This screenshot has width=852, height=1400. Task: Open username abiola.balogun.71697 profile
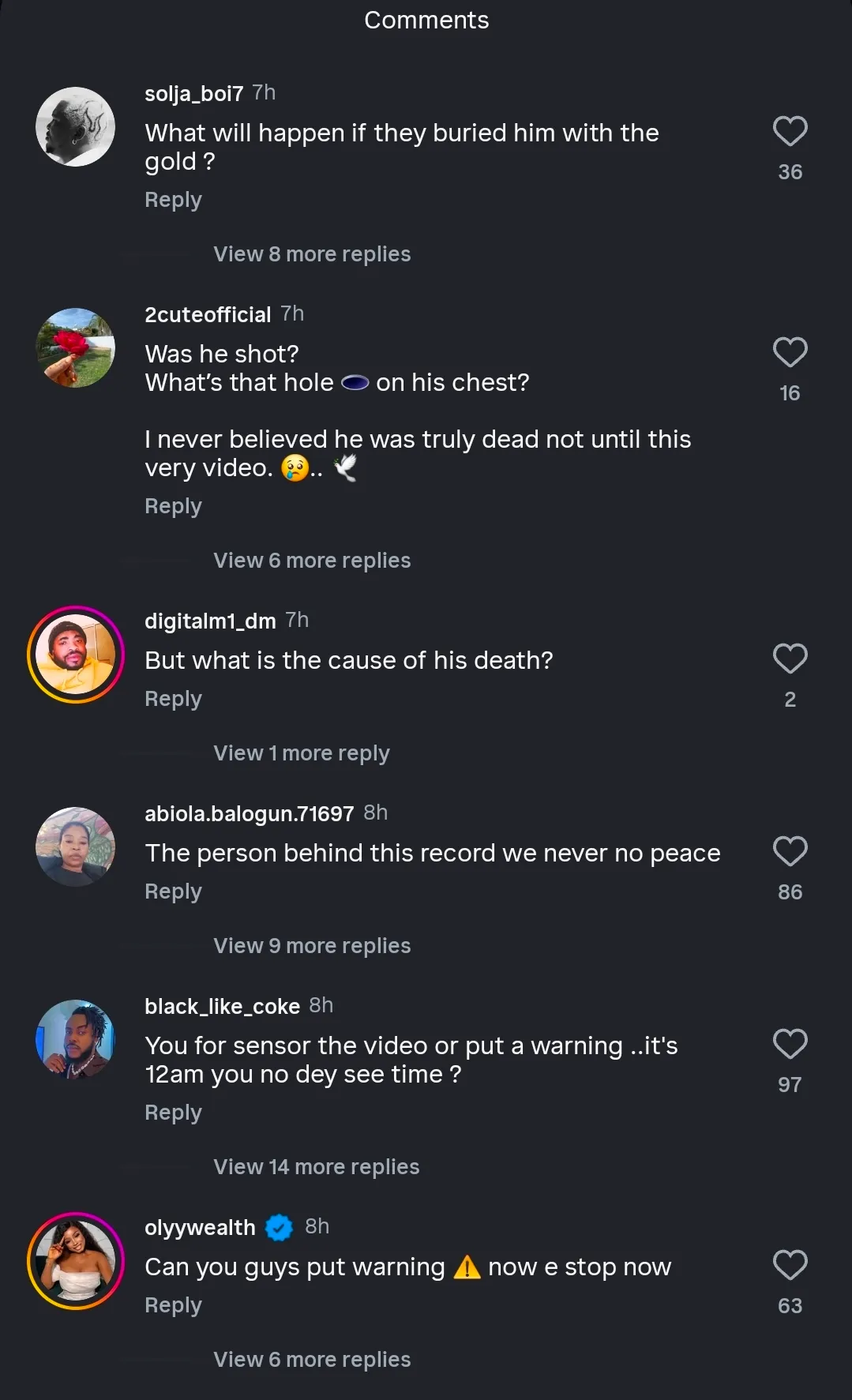249,813
